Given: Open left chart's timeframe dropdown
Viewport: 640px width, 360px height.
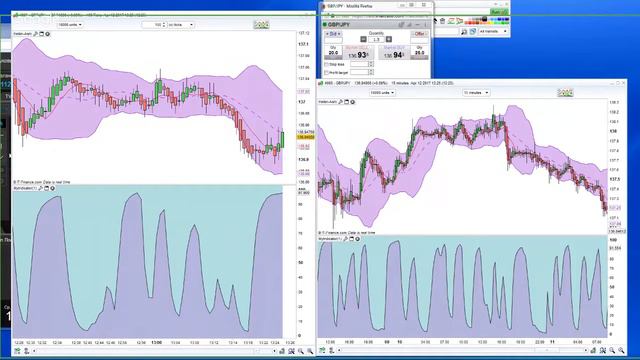Looking at the screenshot, I should pos(181,25).
